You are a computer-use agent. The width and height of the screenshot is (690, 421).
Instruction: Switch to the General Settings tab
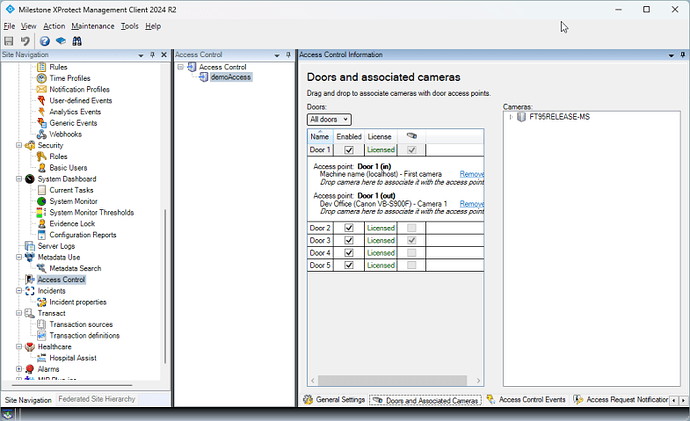coord(334,399)
